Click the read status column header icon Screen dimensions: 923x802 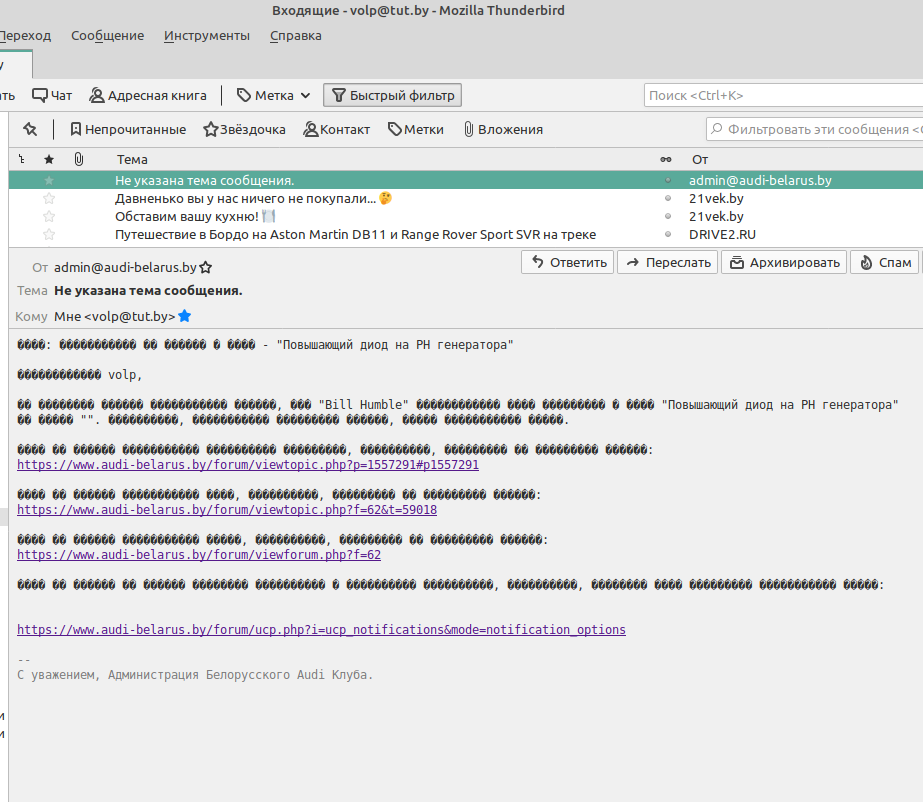(666, 159)
